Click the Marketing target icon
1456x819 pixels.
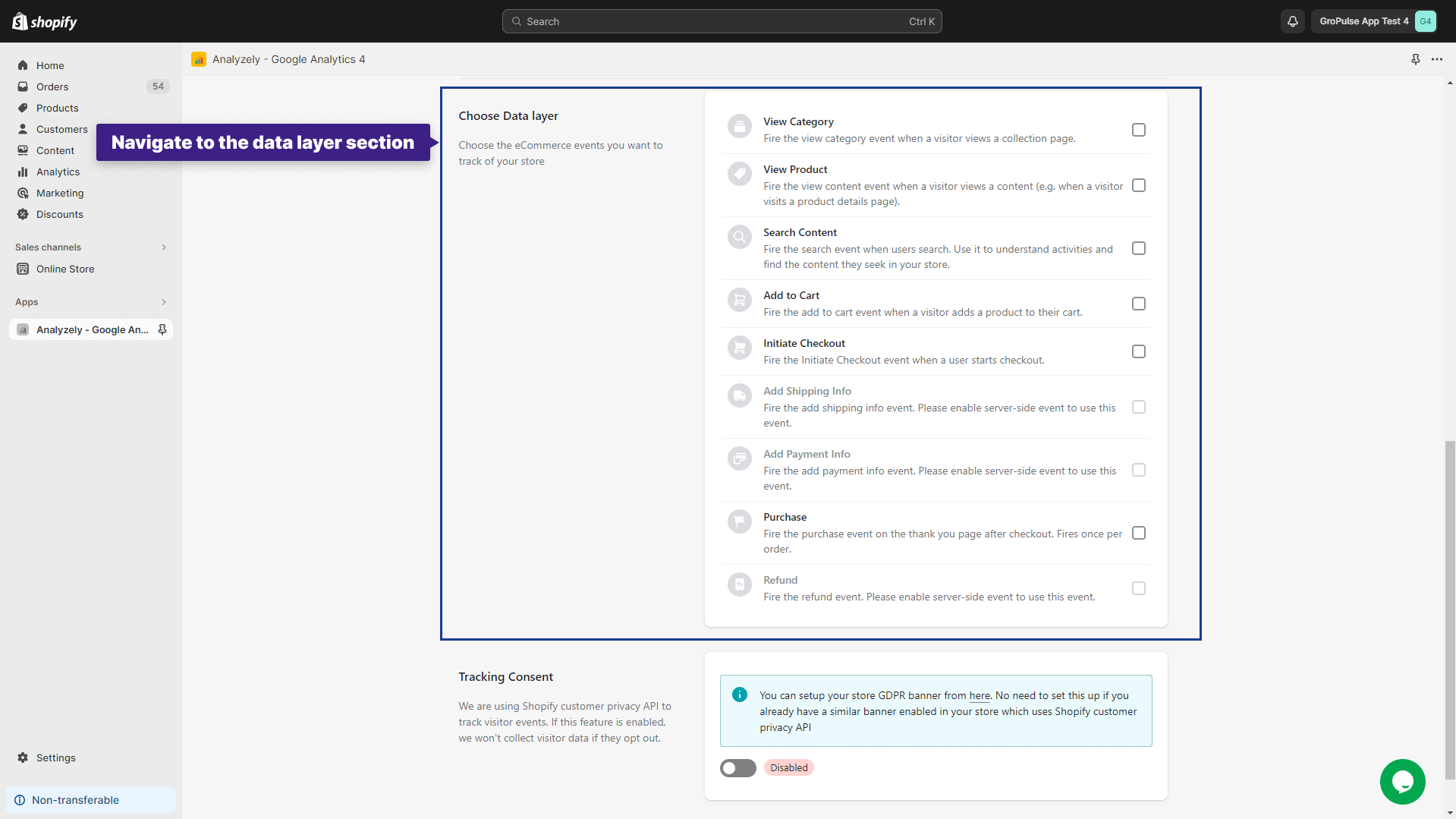click(x=23, y=193)
